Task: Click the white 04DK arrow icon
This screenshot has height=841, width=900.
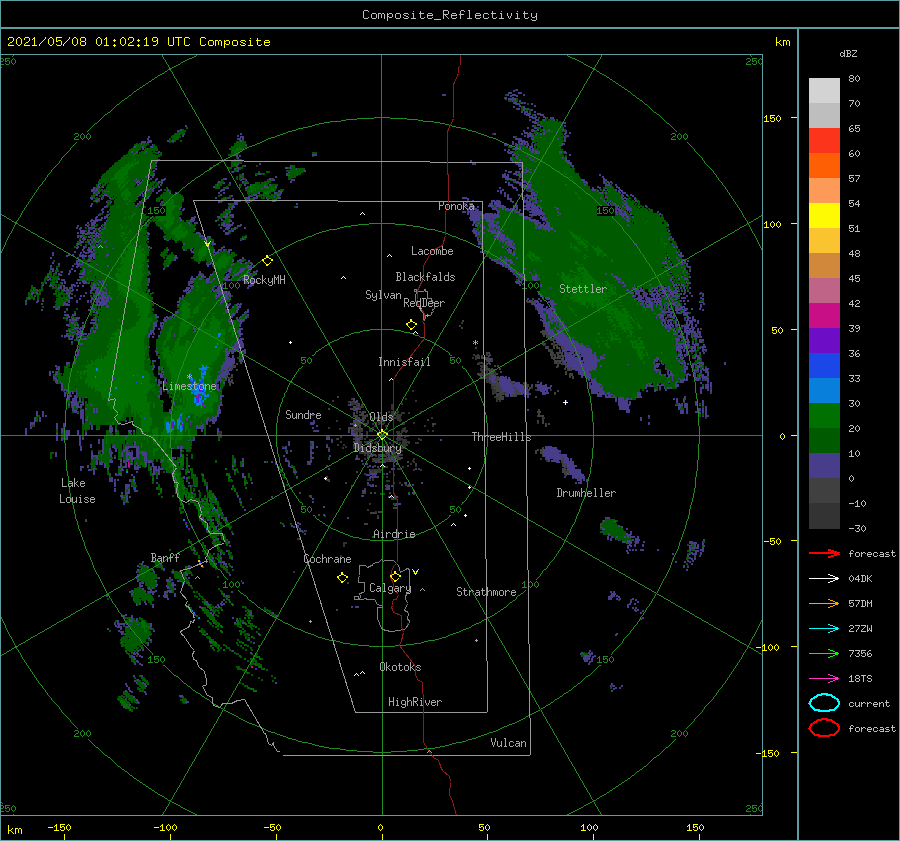Action: pos(824,579)
